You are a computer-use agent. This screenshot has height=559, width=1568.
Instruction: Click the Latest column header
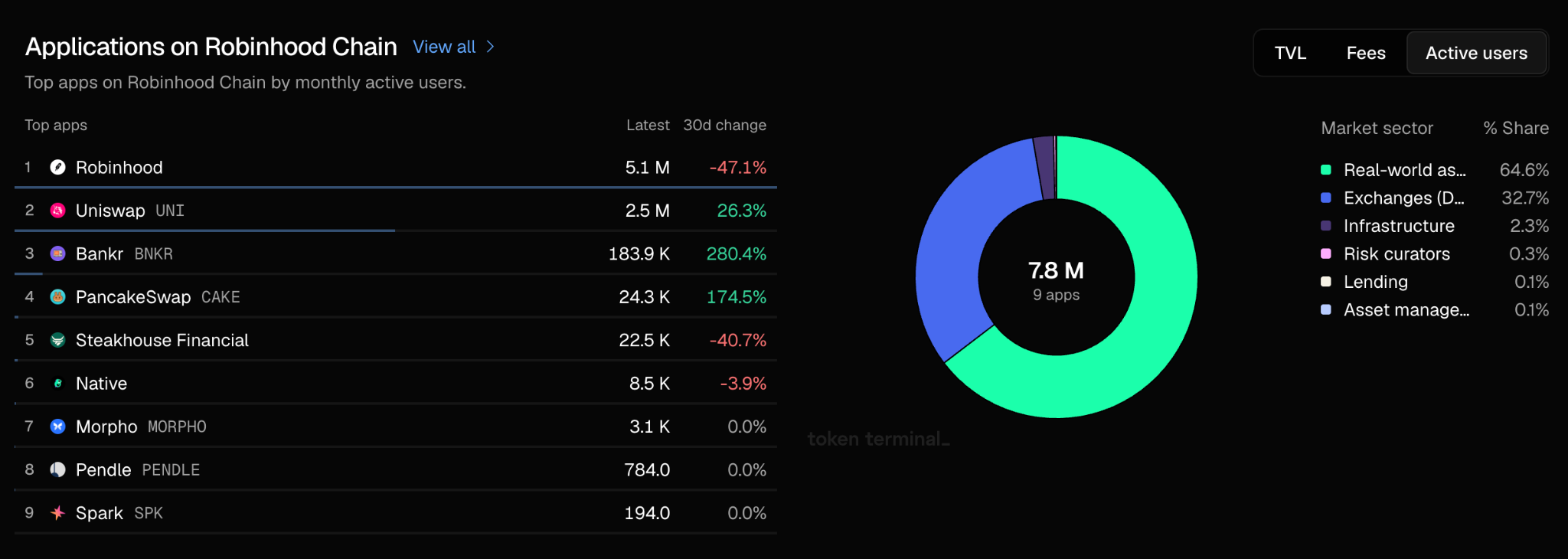(x=648, y=125)
